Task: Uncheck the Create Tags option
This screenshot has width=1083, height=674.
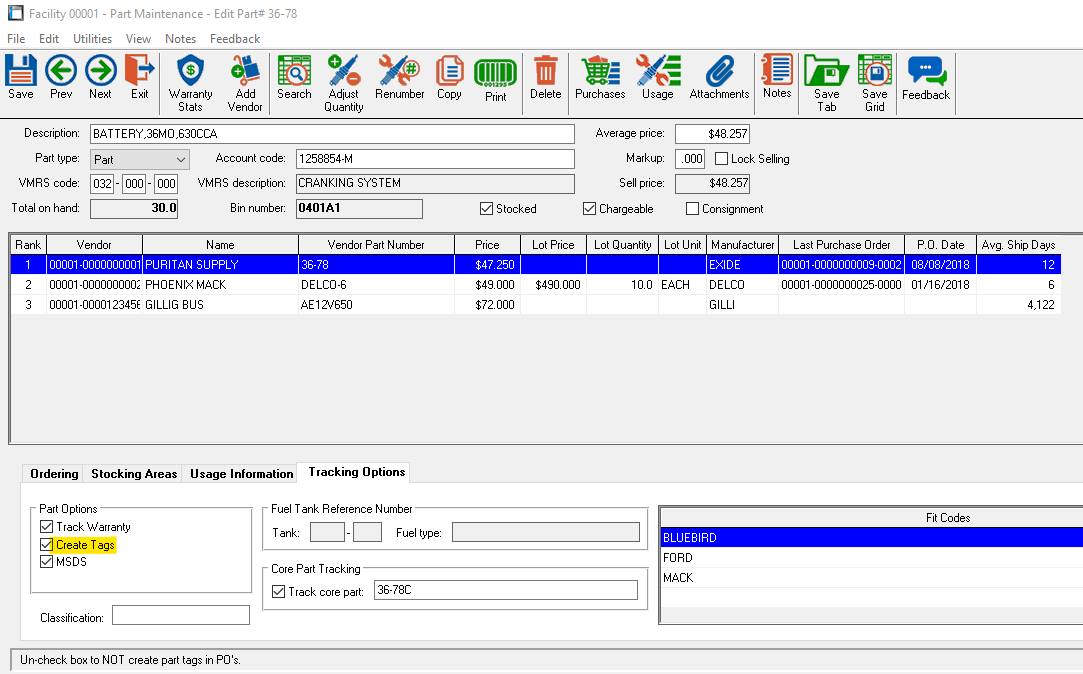Action: click(x=46, y=545)
